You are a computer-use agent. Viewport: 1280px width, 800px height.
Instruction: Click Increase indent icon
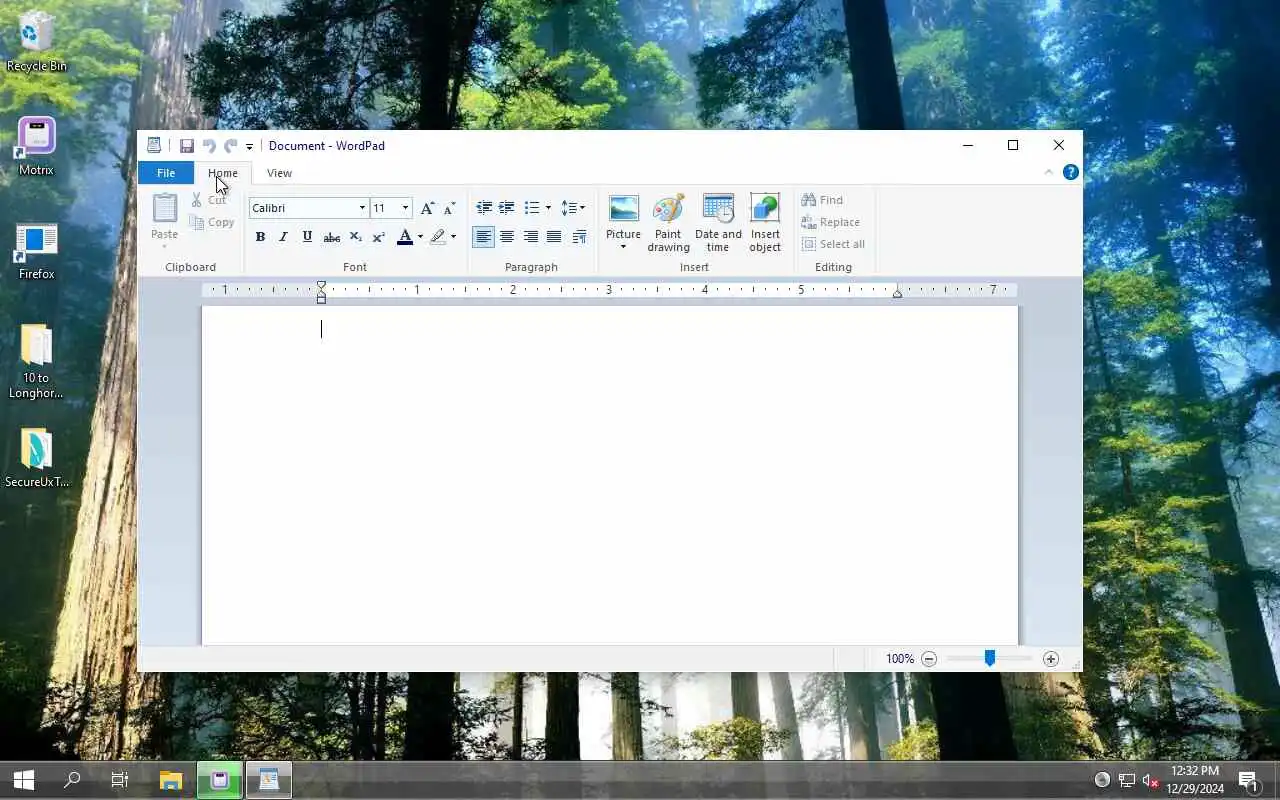click(507, 208)
